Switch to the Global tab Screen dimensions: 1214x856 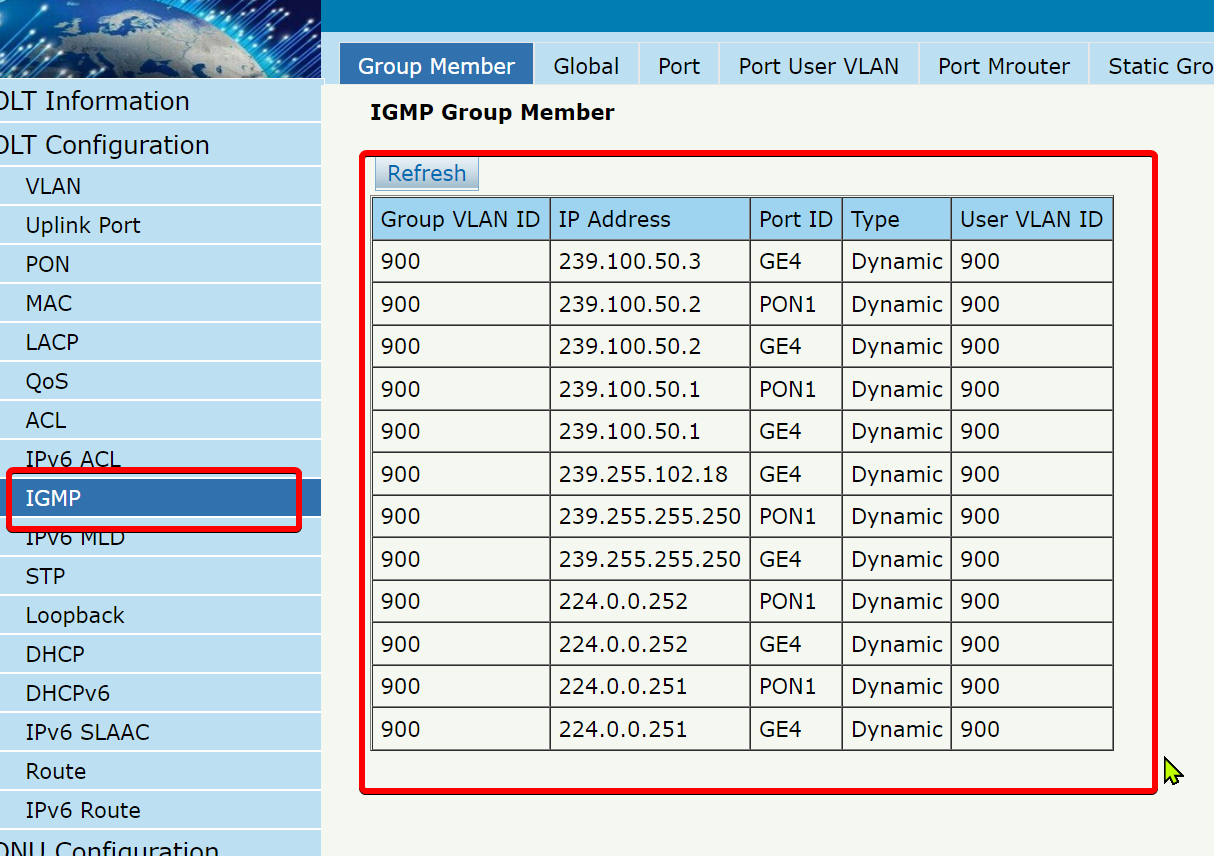[x=586, y=66]
